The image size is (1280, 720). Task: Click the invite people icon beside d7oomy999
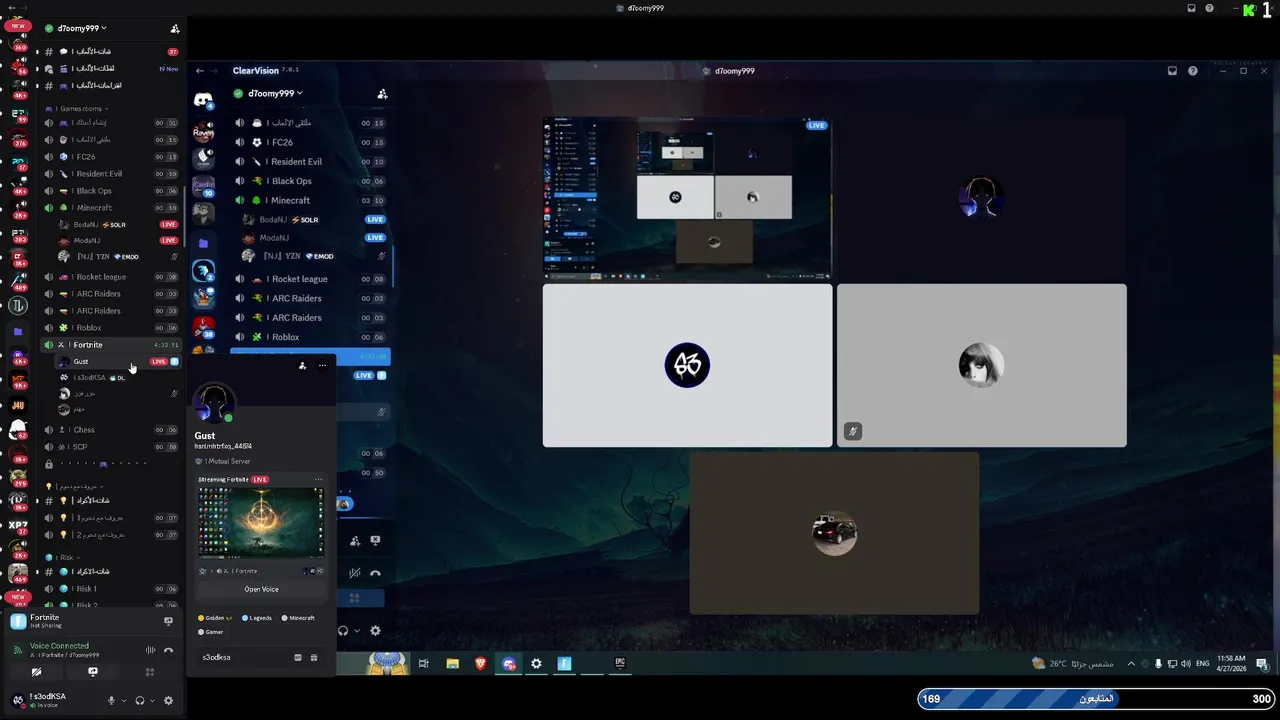[175, 29]
